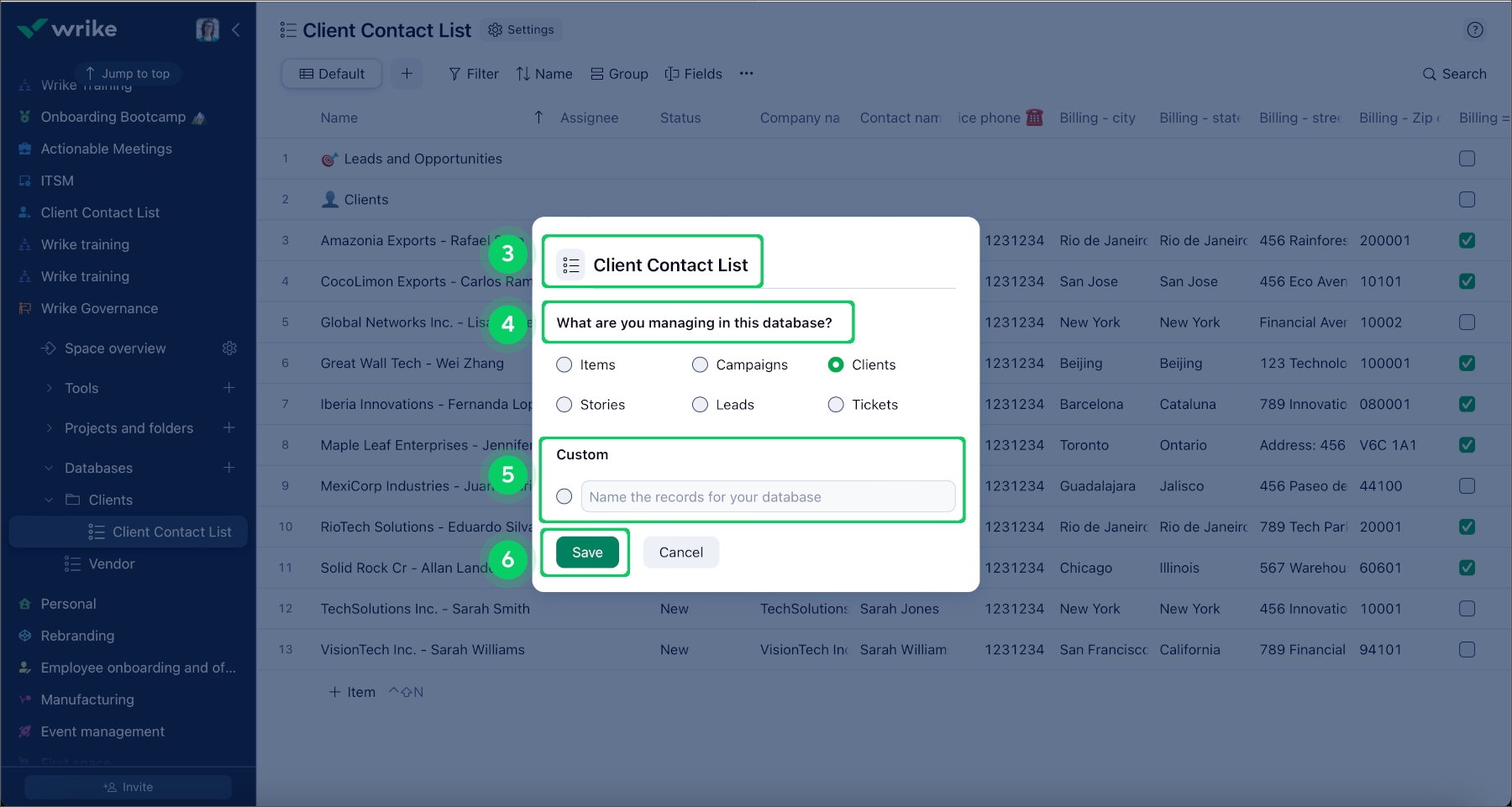
Task: Expand Projects and folders chevron
Action: coord(49,428)
